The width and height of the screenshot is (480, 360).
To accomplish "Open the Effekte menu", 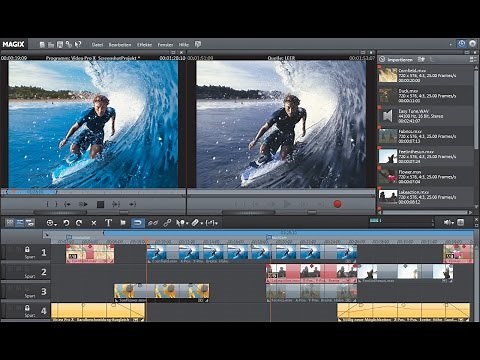I will [x=145, y=45].
